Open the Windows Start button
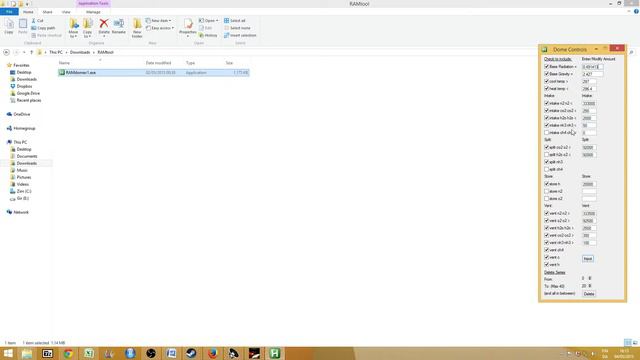640x360 pixels. [8, 353]
